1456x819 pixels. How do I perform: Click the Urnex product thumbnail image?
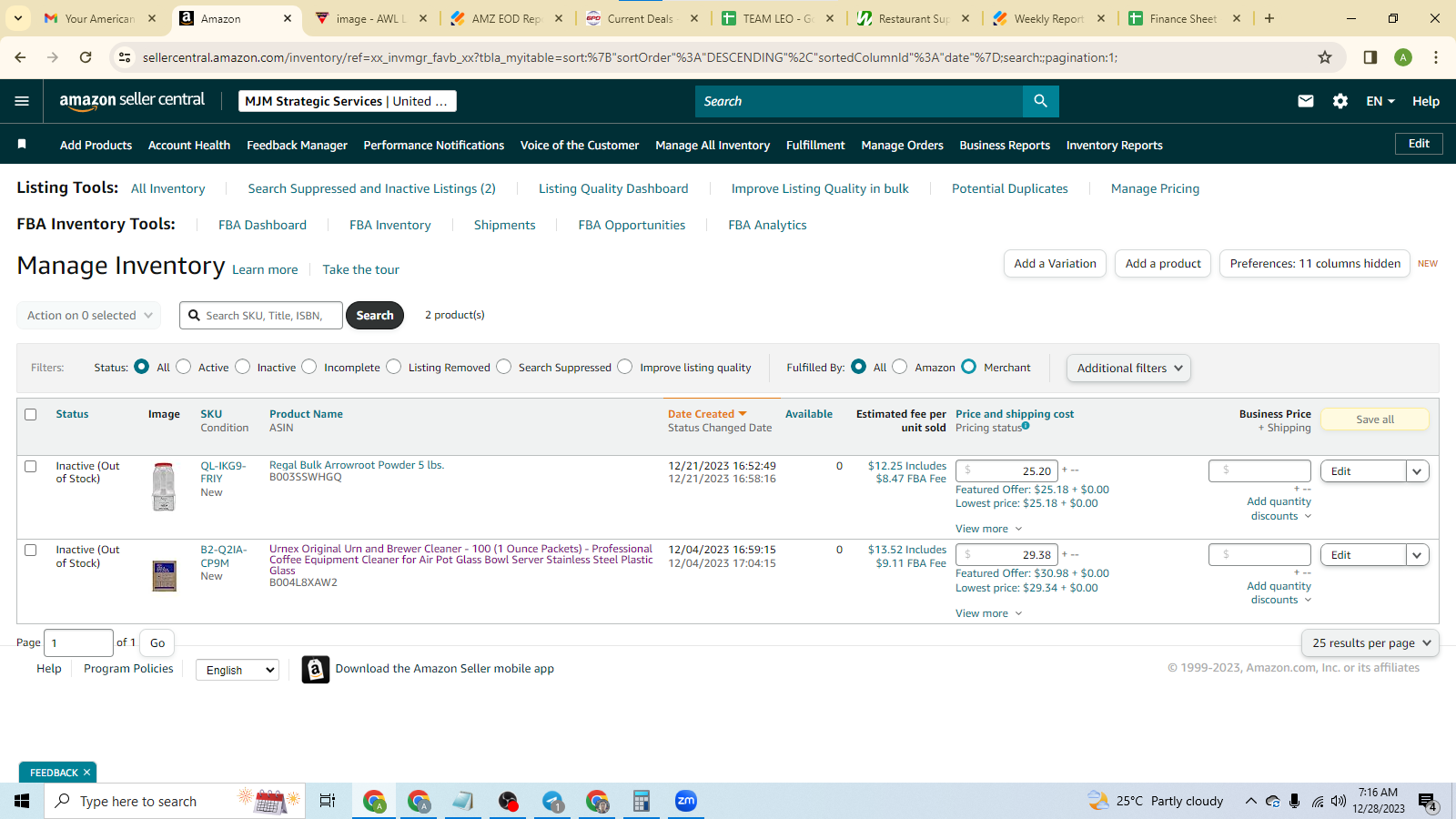(164, 576)
